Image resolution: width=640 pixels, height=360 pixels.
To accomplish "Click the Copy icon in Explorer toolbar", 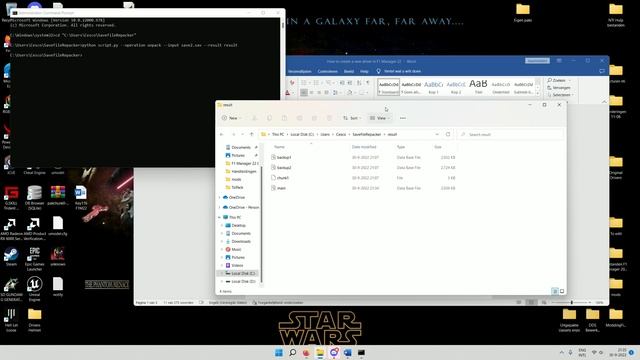I will 269,118.
